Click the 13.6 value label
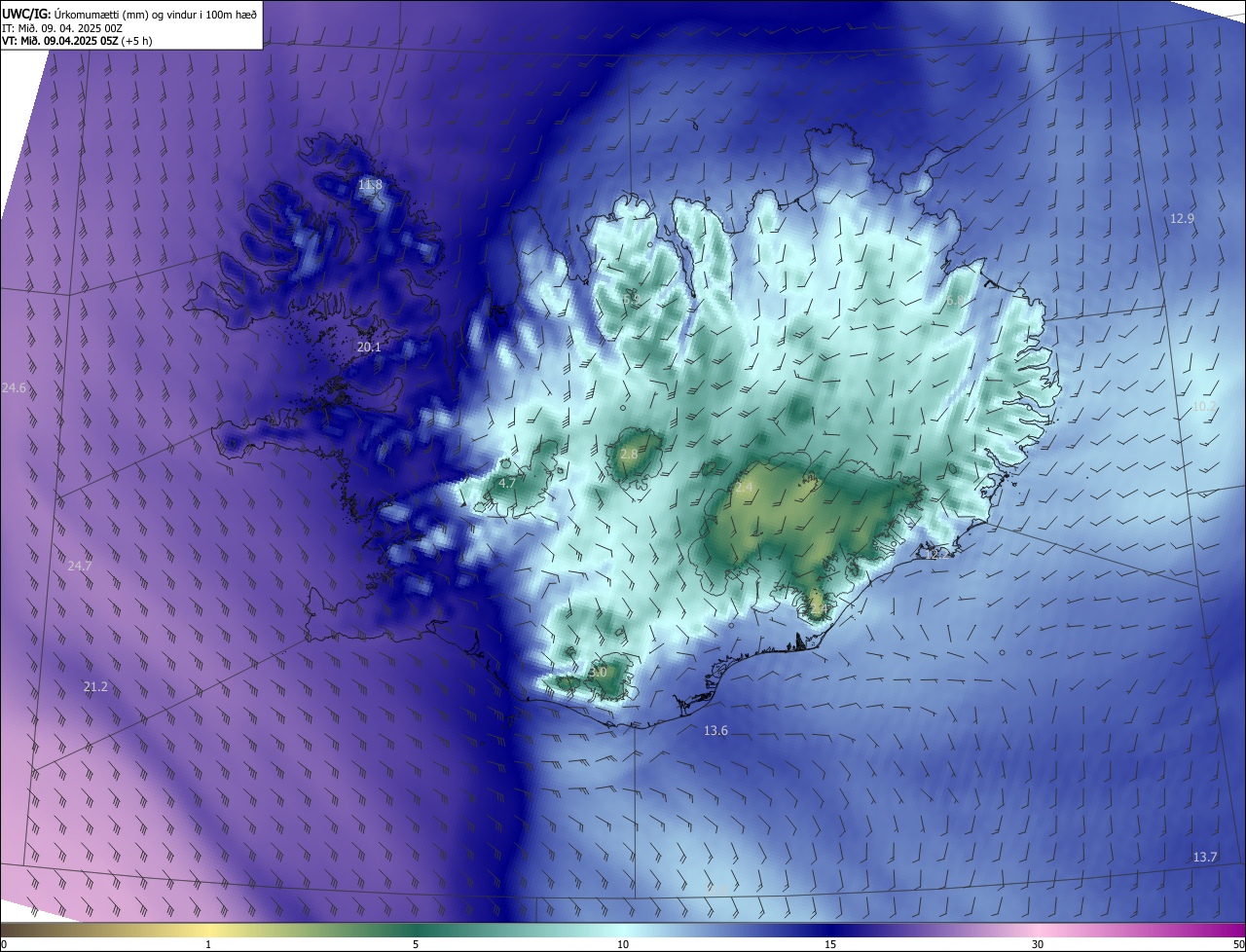1246x952 pixels. click(715, 730)
